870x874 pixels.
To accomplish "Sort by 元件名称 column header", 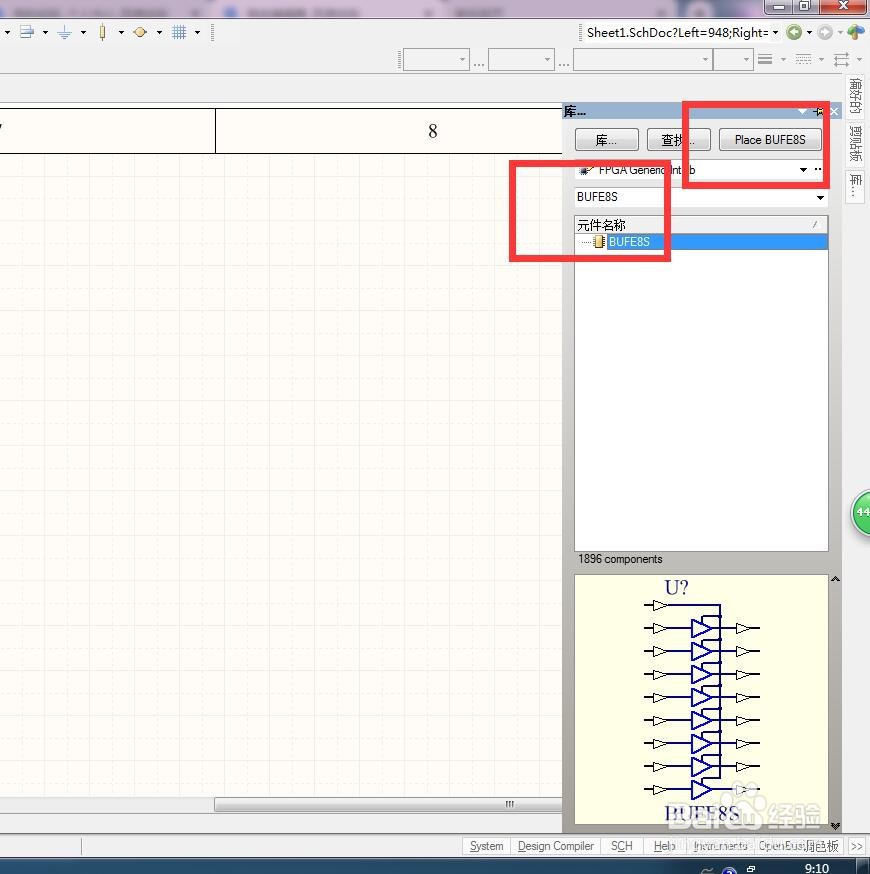I will click(x=701, y=225).
